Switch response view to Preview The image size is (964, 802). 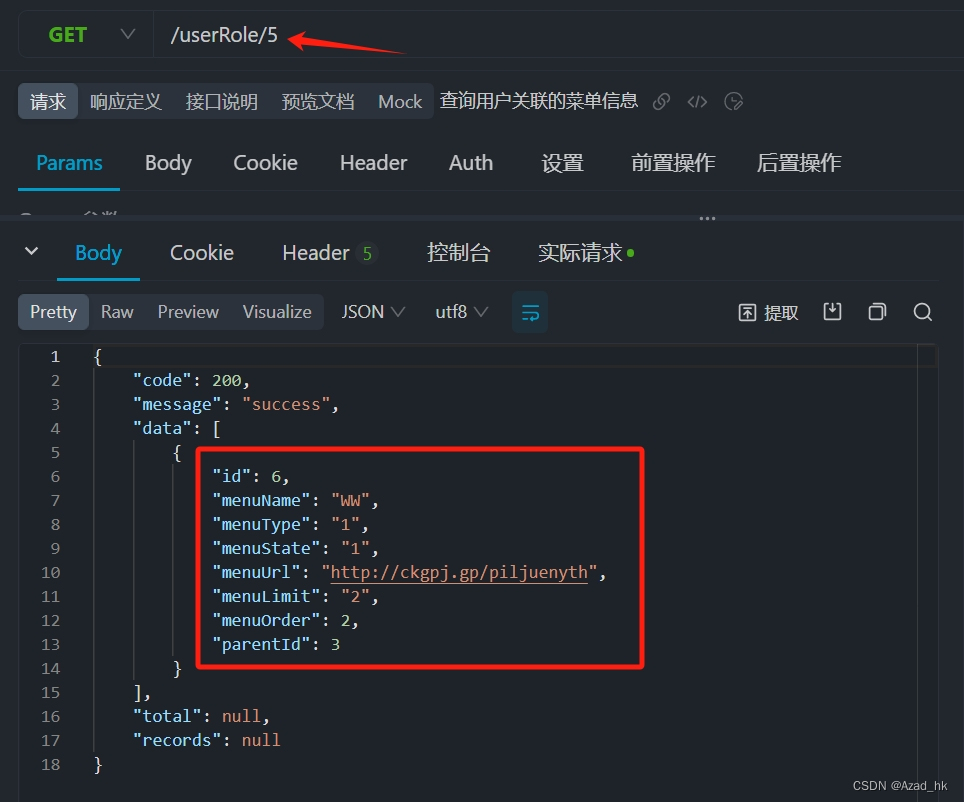[x=188, y=311]
